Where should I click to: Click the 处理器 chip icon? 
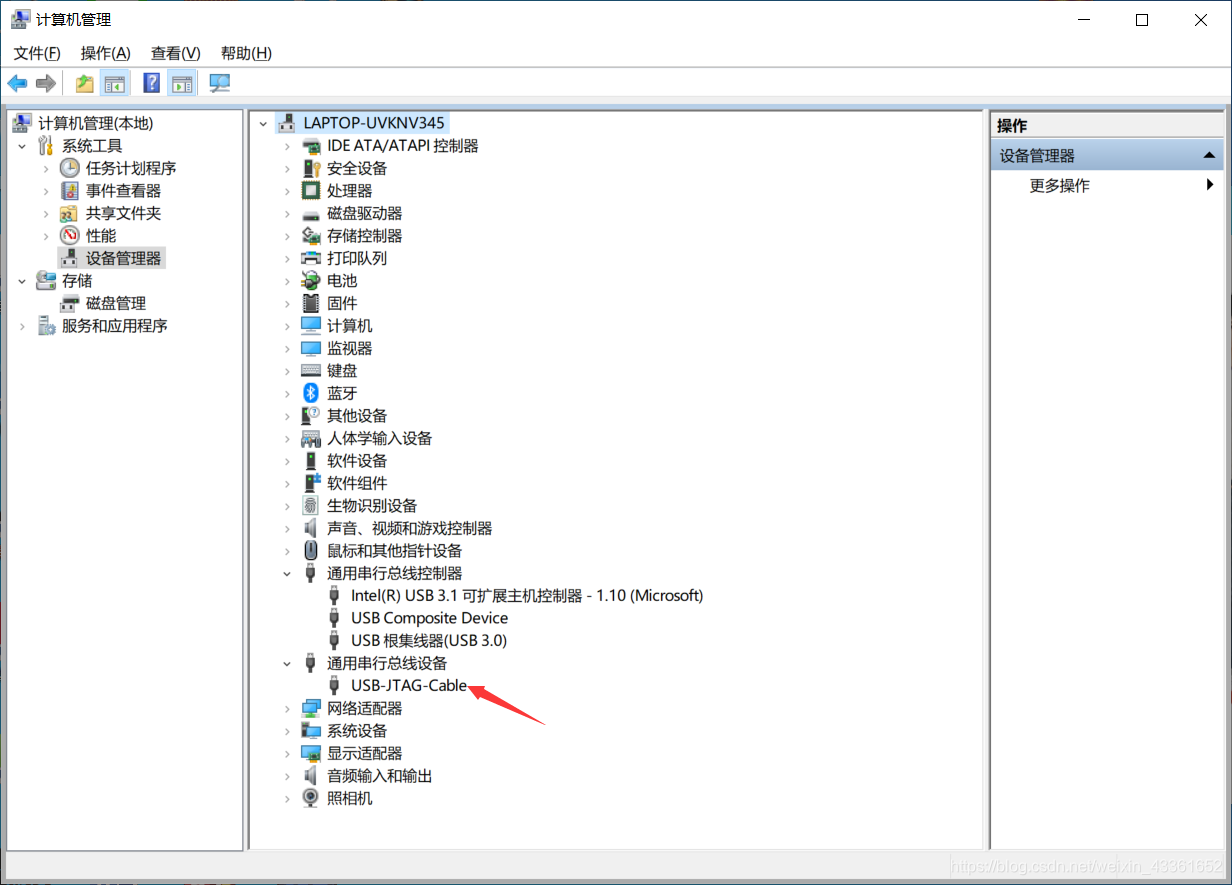pyautogui.click(x=311, y=190)
